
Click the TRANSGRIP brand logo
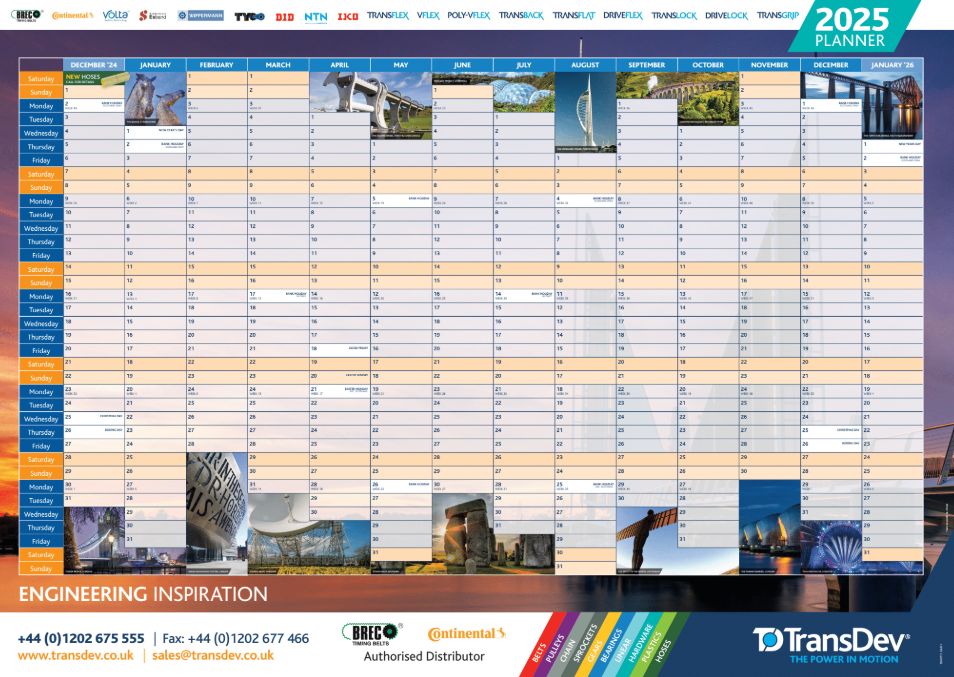tap(778, 15)
